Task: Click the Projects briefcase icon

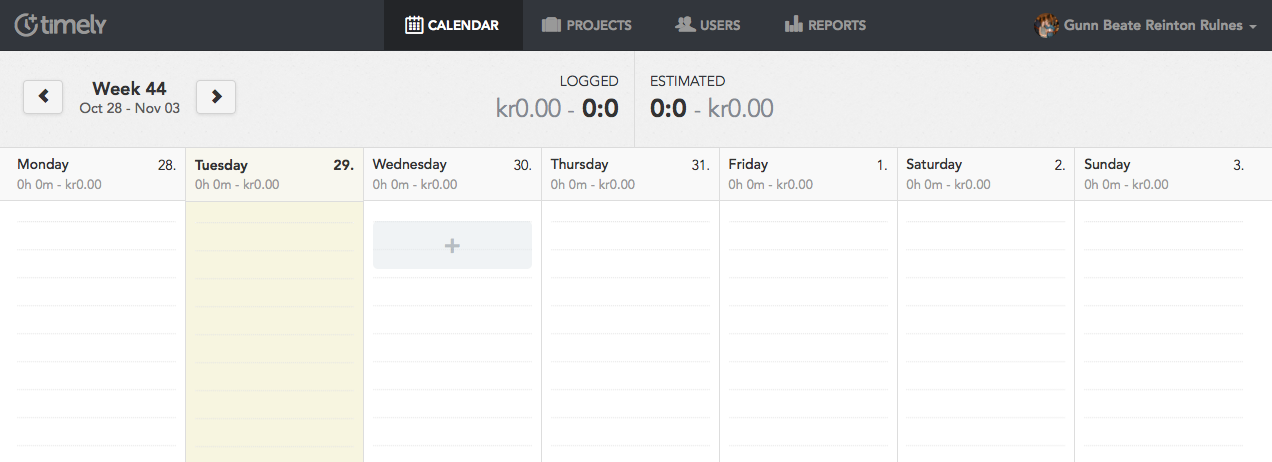Action: tap(551, 25)
